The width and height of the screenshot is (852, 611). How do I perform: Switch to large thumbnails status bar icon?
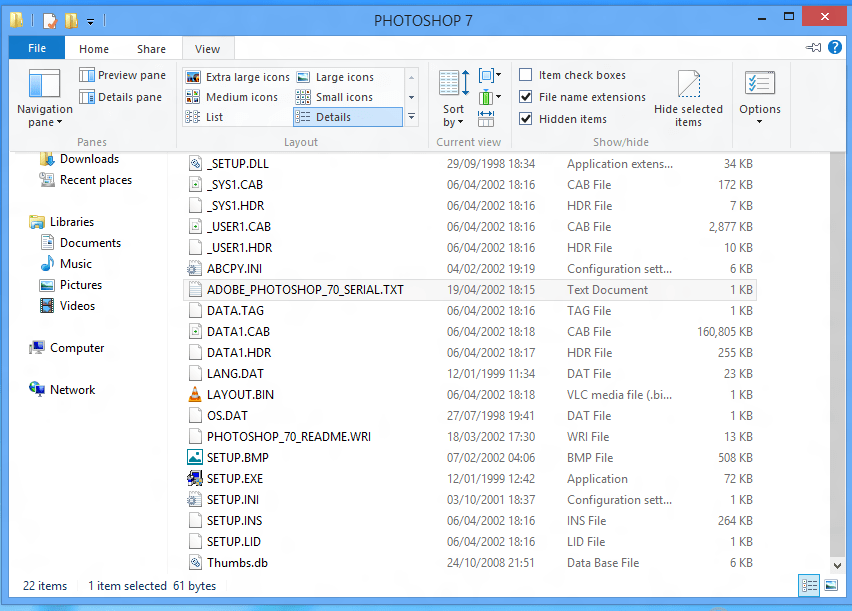(831, 585)
